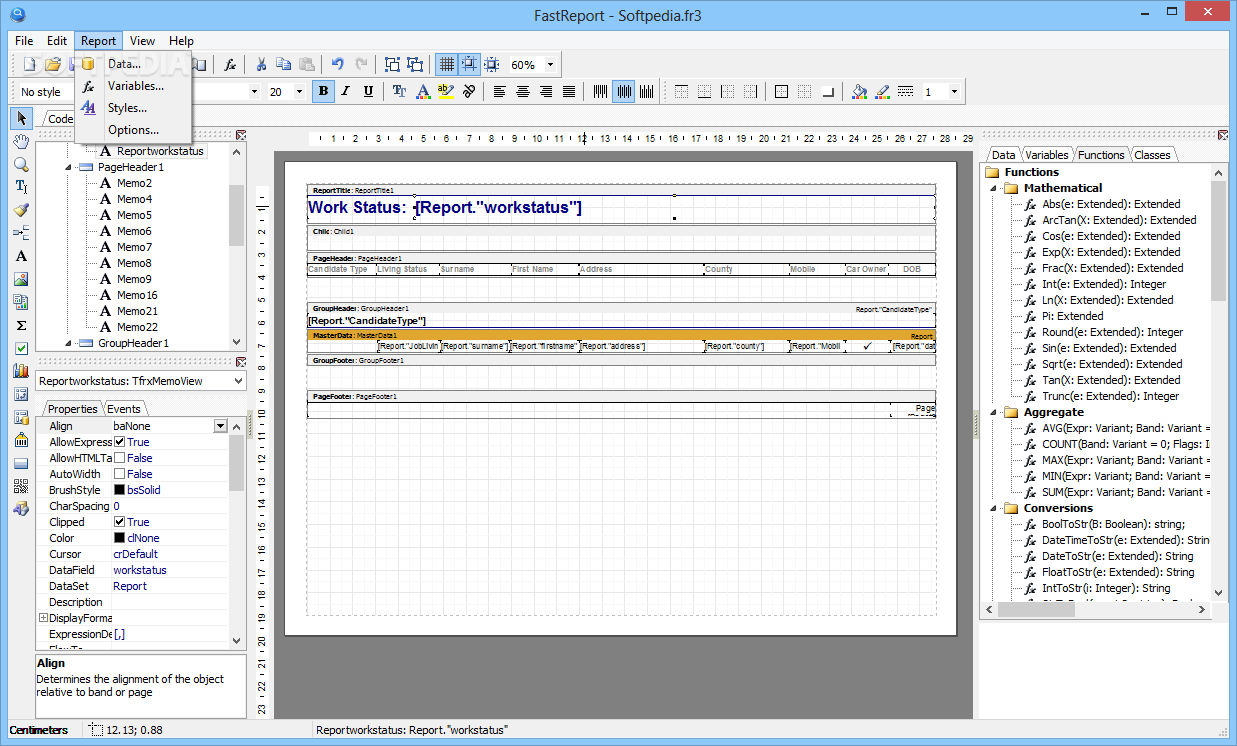Pick the fill background color bucket

pyautogui.click(x=860, y=92)
